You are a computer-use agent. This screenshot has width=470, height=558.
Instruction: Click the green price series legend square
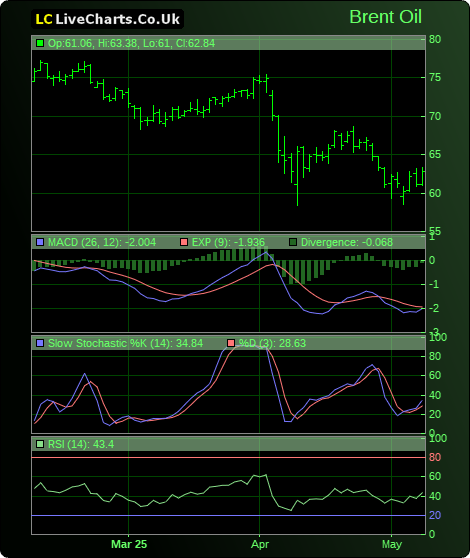[x=40, y=43]
